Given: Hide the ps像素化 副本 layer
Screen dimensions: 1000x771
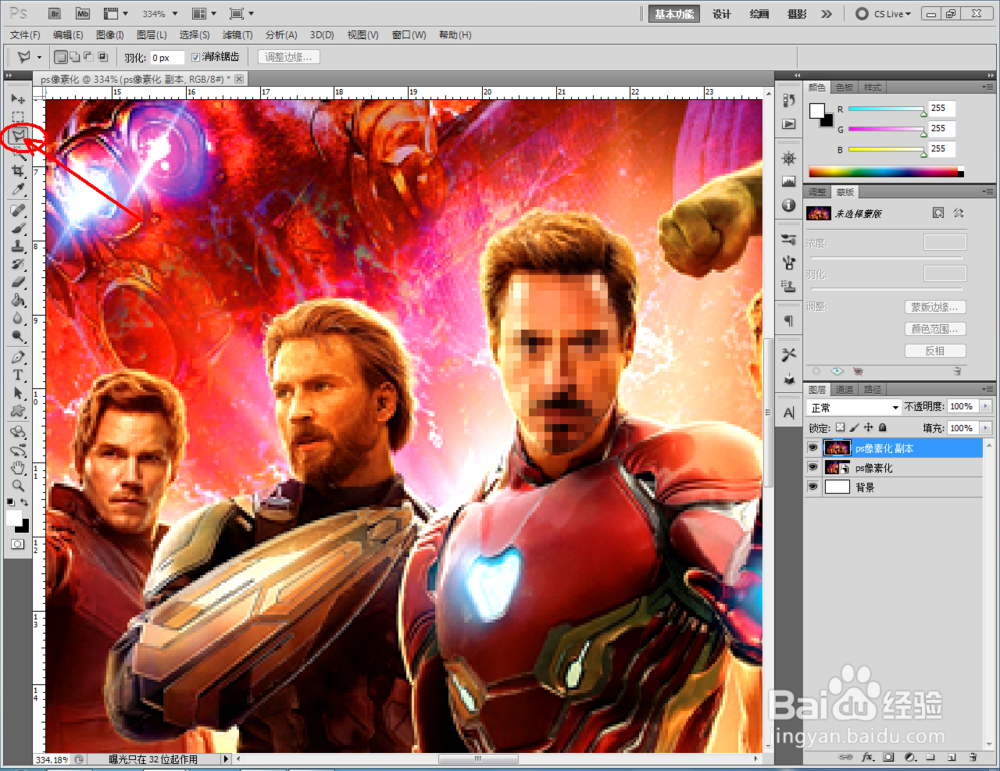Looking at the screenshot, I should point(812,448).
